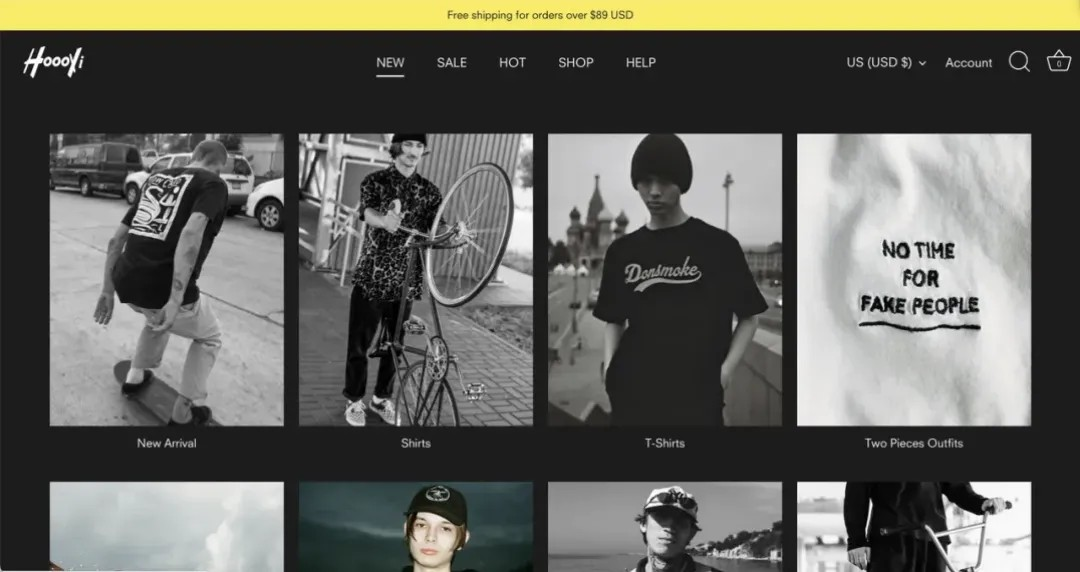Viewport: 1080px width, 572px height.
Task: Go to the HELP menu
Action: tap(641, 63)
